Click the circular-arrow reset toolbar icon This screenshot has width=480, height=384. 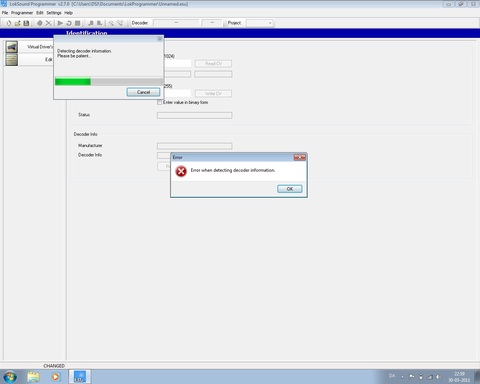[69, 23]
